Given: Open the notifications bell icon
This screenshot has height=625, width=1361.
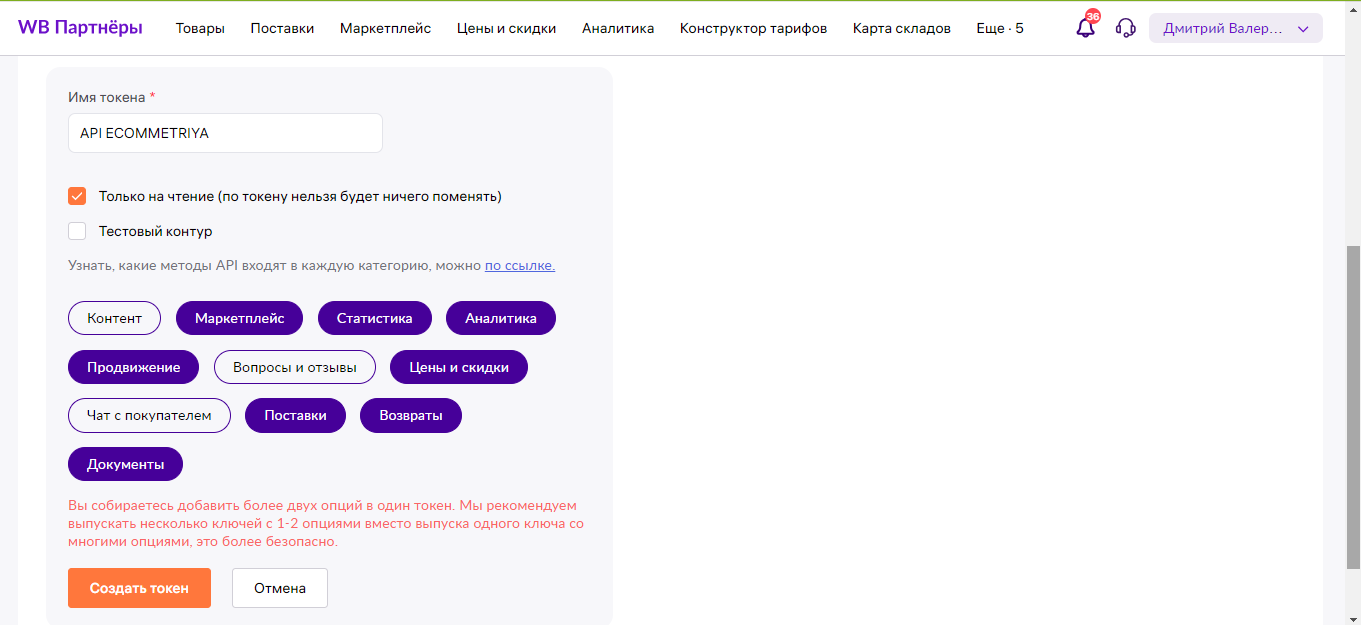Looking at the screenshot, I should pos(1085,28).
